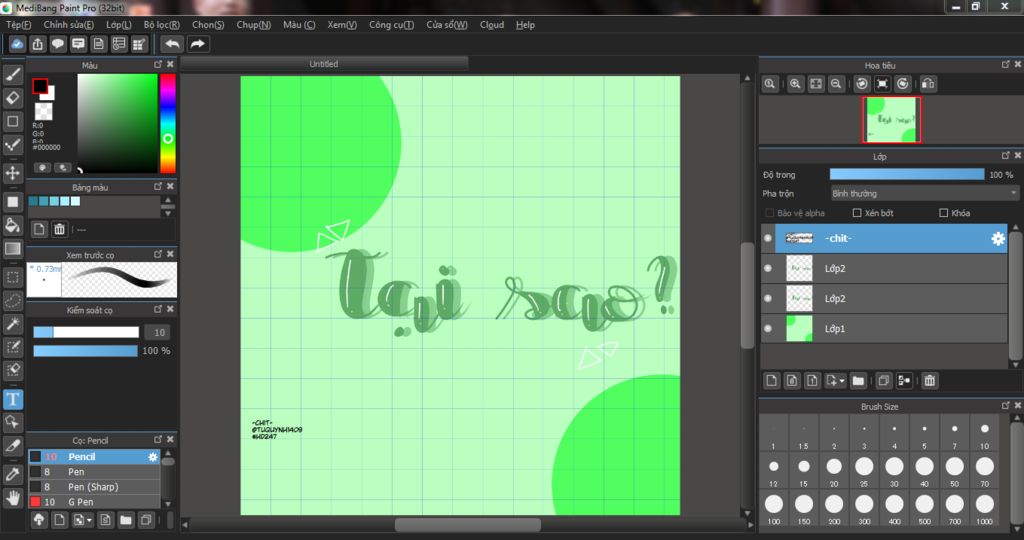Image resolution: width=1024 pixels, height=540 pixels.
Task: Click the brush size value field 10
Action: (159, 332)
